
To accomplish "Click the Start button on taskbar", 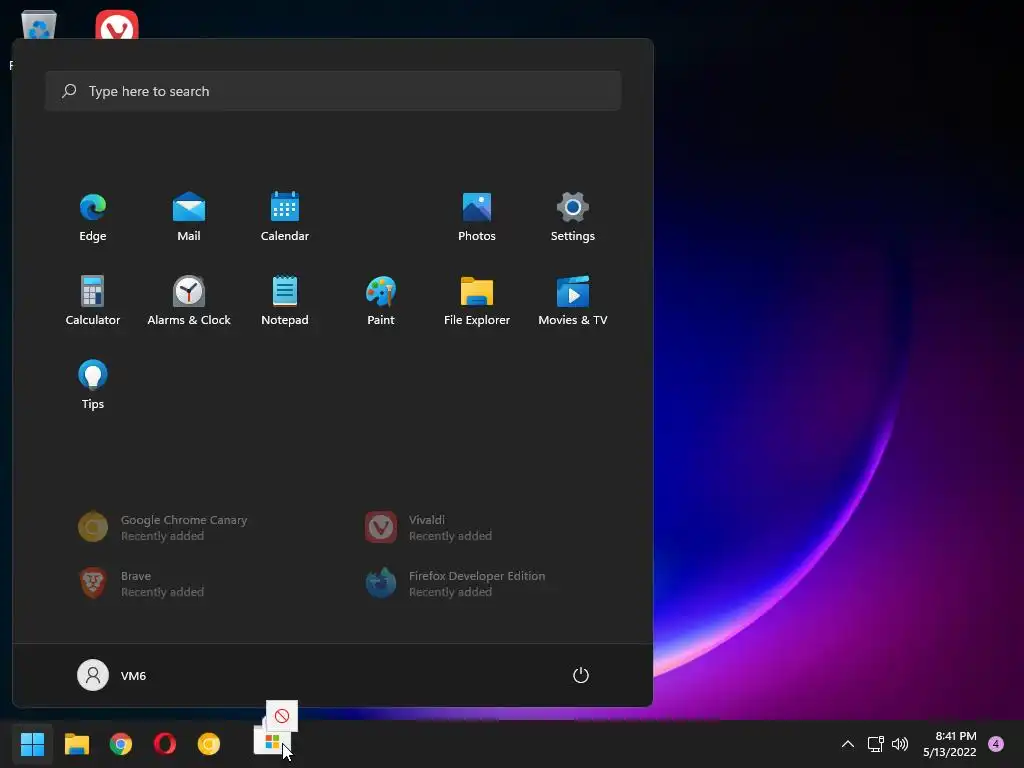I will (32, 744).
